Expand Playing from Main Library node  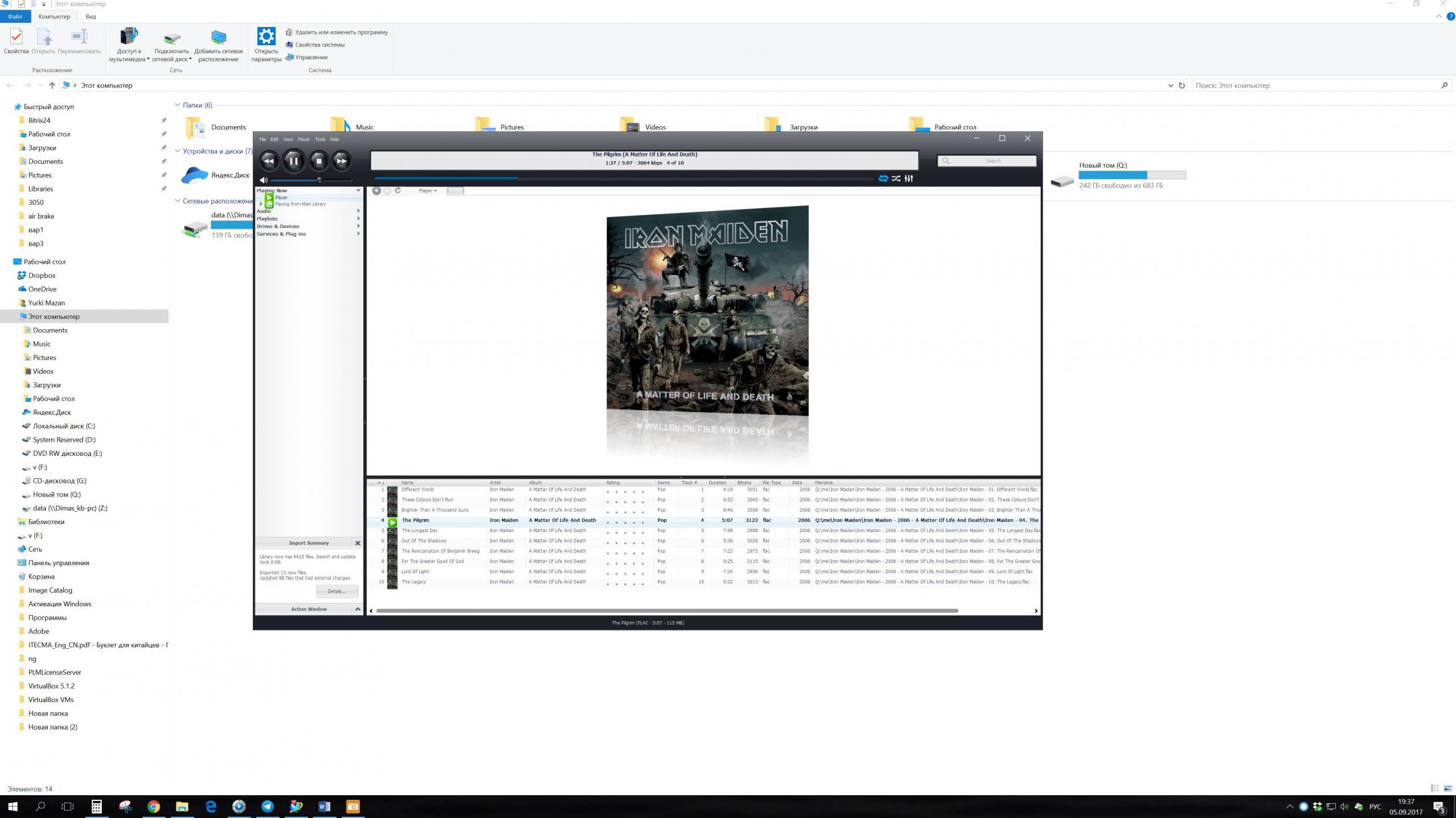click(261, 204)
